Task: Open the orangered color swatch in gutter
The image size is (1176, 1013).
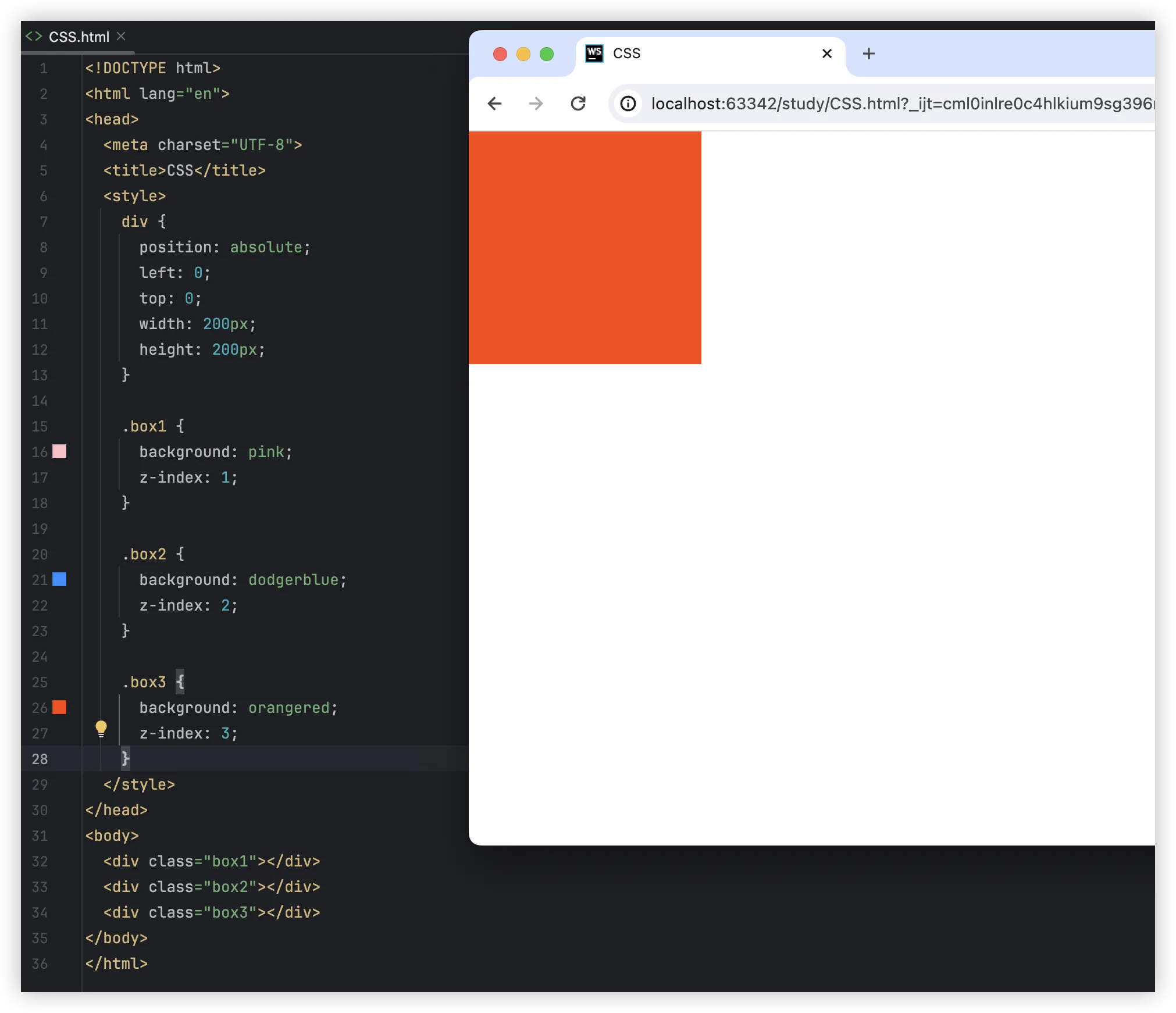Action: 59,708
